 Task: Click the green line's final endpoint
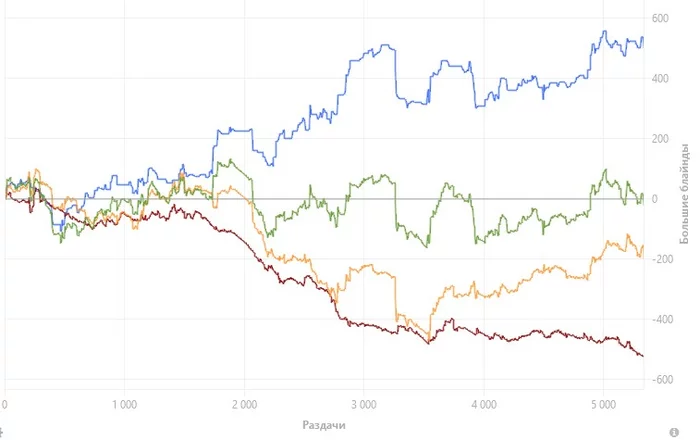click(643, 195)
